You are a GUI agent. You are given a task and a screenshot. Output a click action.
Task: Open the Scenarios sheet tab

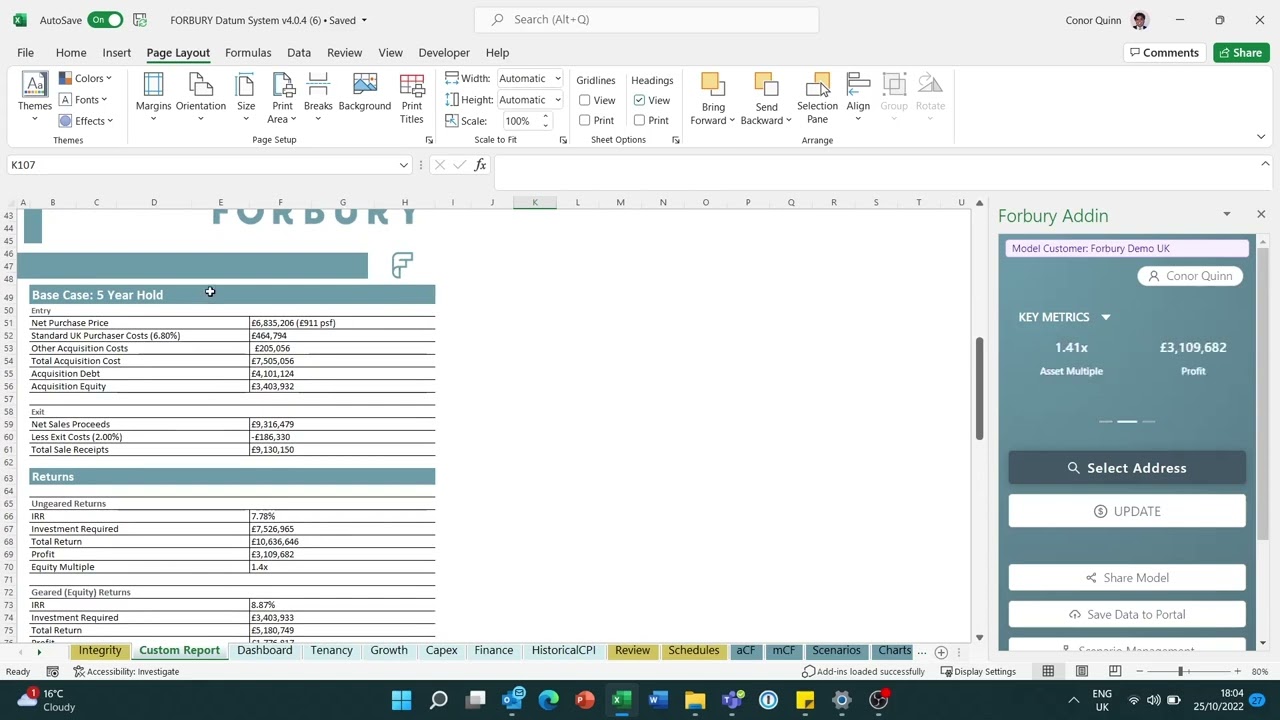click(836, 650)
